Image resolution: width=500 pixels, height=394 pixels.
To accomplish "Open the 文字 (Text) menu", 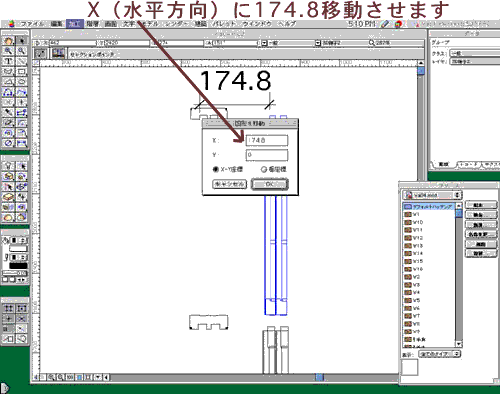I will [x=129, y=24].
